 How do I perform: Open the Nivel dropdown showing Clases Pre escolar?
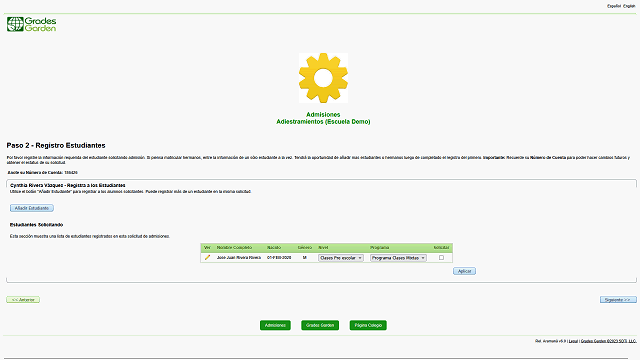pos(340,258)
